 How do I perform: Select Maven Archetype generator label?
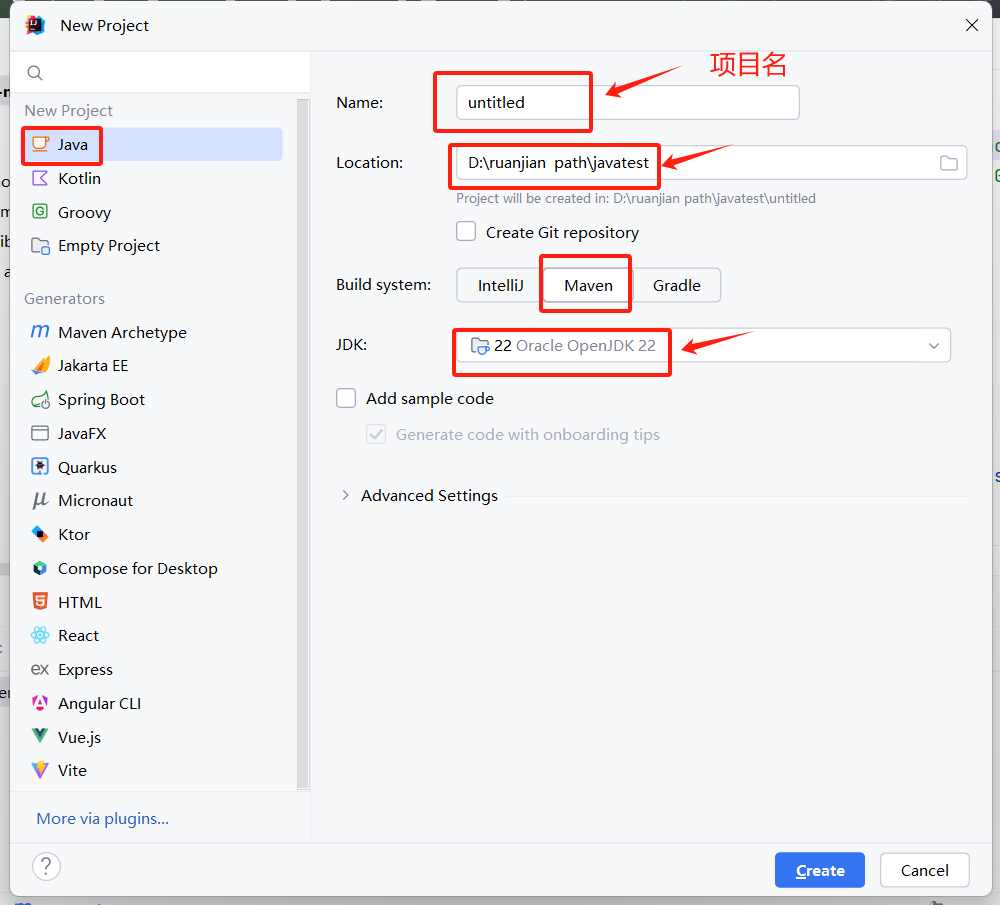coord(122,332)
